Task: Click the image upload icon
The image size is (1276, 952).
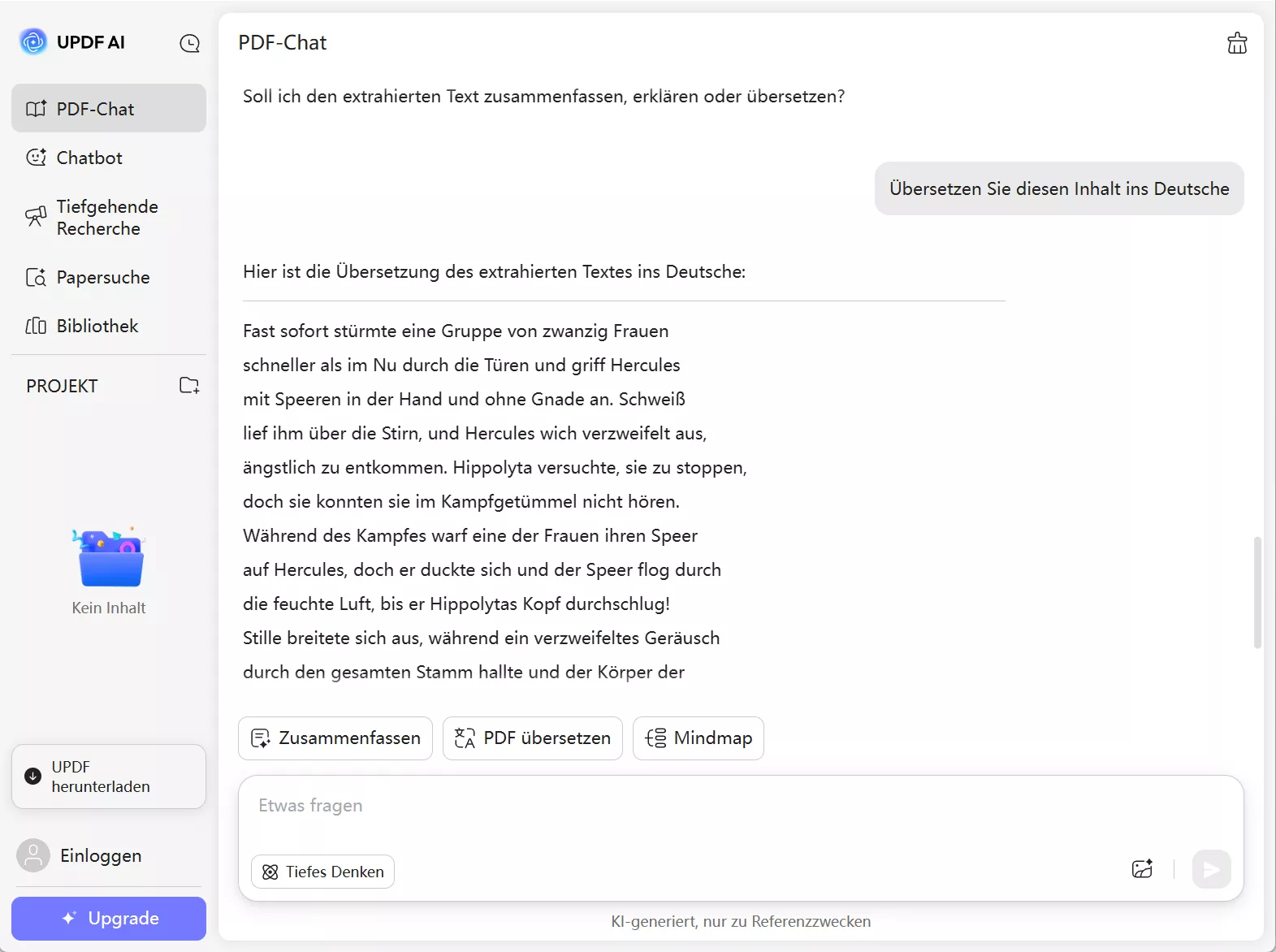Action: click(1143, 869)
